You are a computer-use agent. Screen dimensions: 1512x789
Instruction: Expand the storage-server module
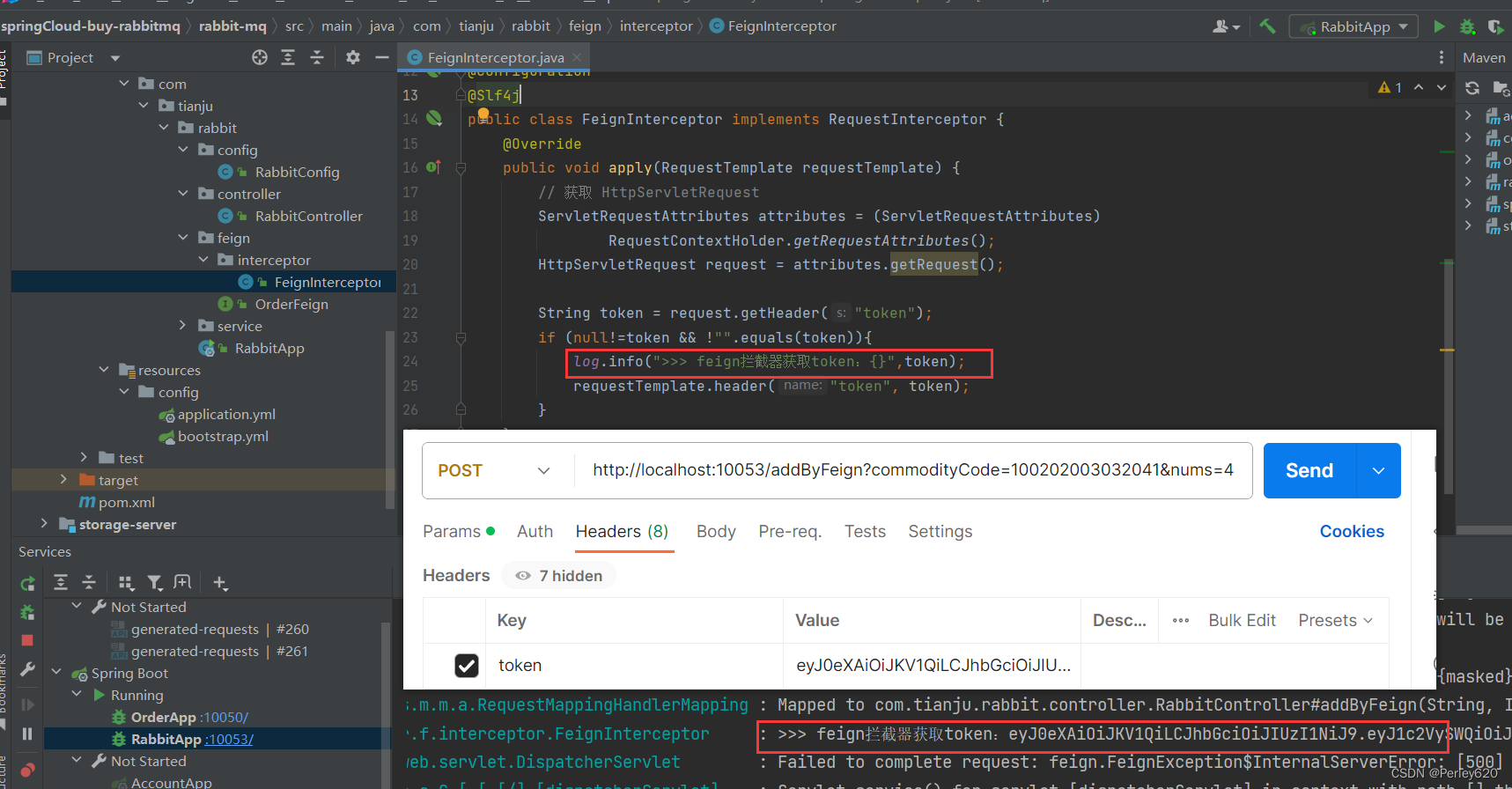tap(44, 524)
